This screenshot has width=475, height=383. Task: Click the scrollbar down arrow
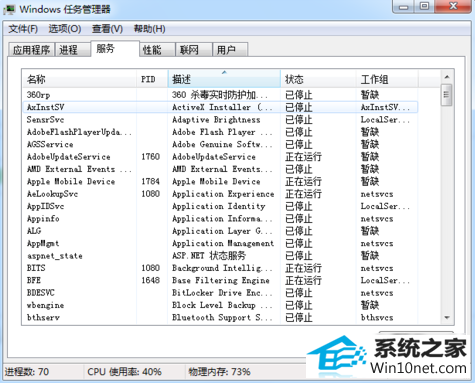coord(447,318)
